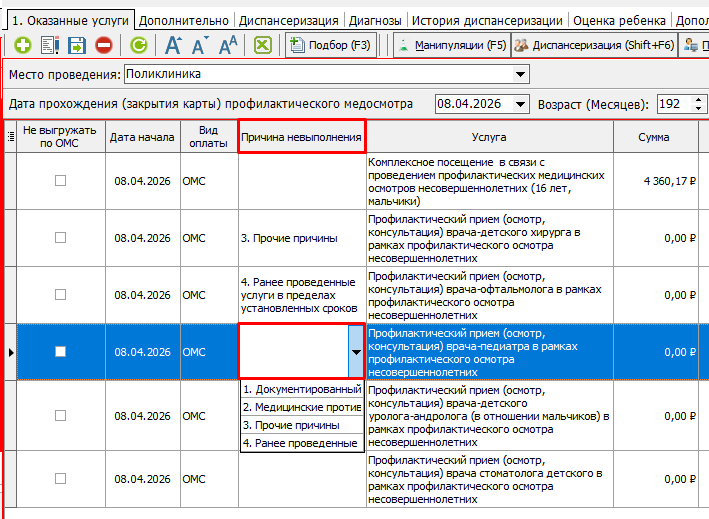Select '3. Прочие причины' from dropdown list
Screen dimensions: 709x519
tap(289, 425)
